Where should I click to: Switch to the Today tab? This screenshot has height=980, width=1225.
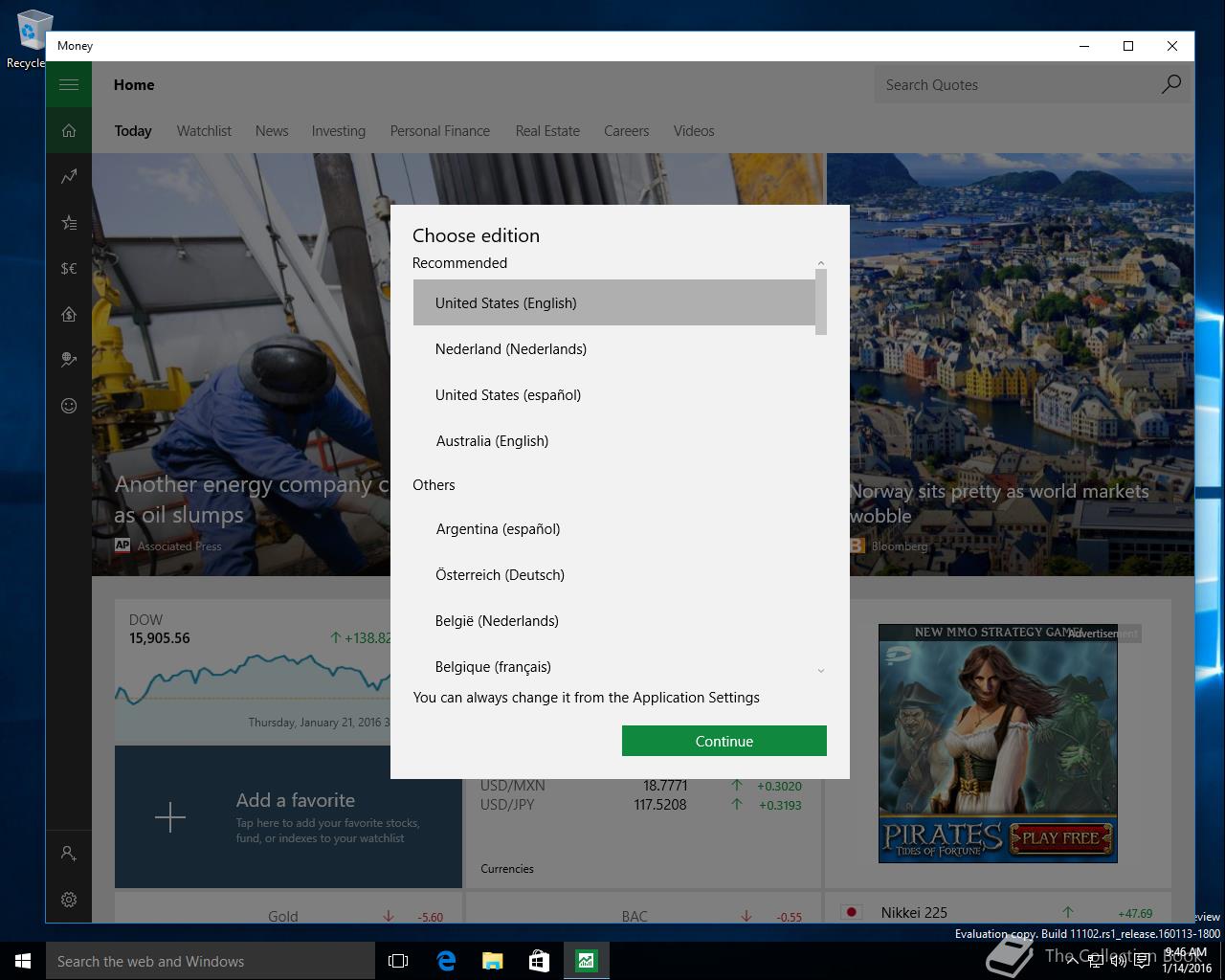[x=133, y=131]
